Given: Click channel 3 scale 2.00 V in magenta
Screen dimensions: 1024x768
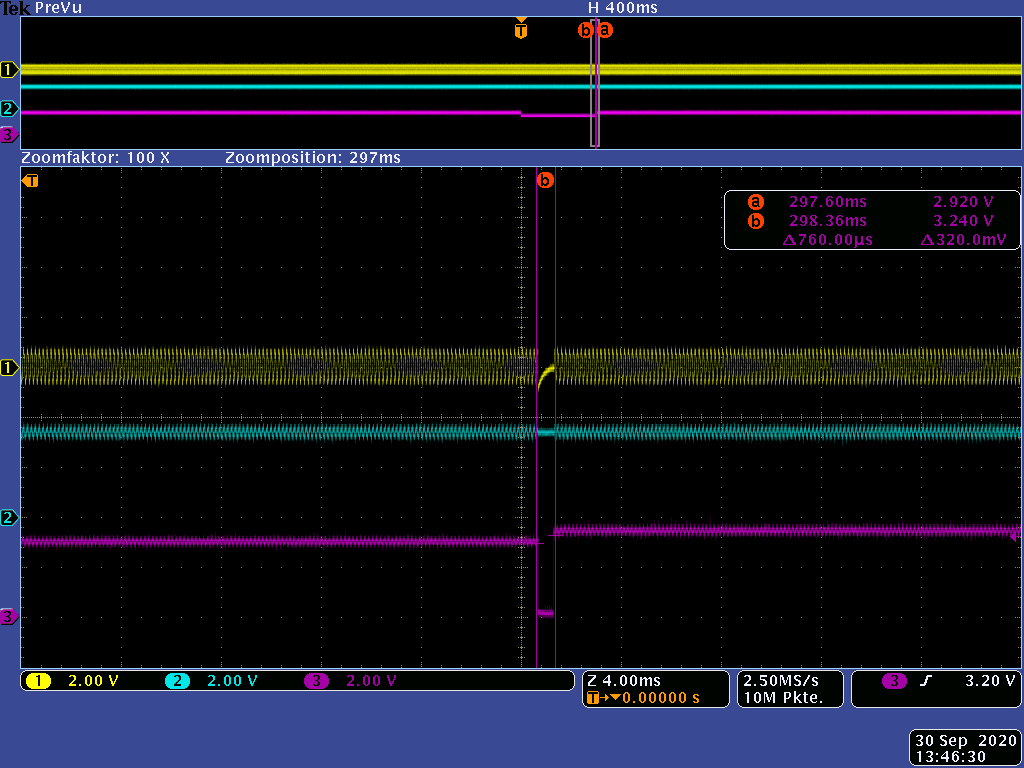Looking at the screenshot, I should click(371, 681).
